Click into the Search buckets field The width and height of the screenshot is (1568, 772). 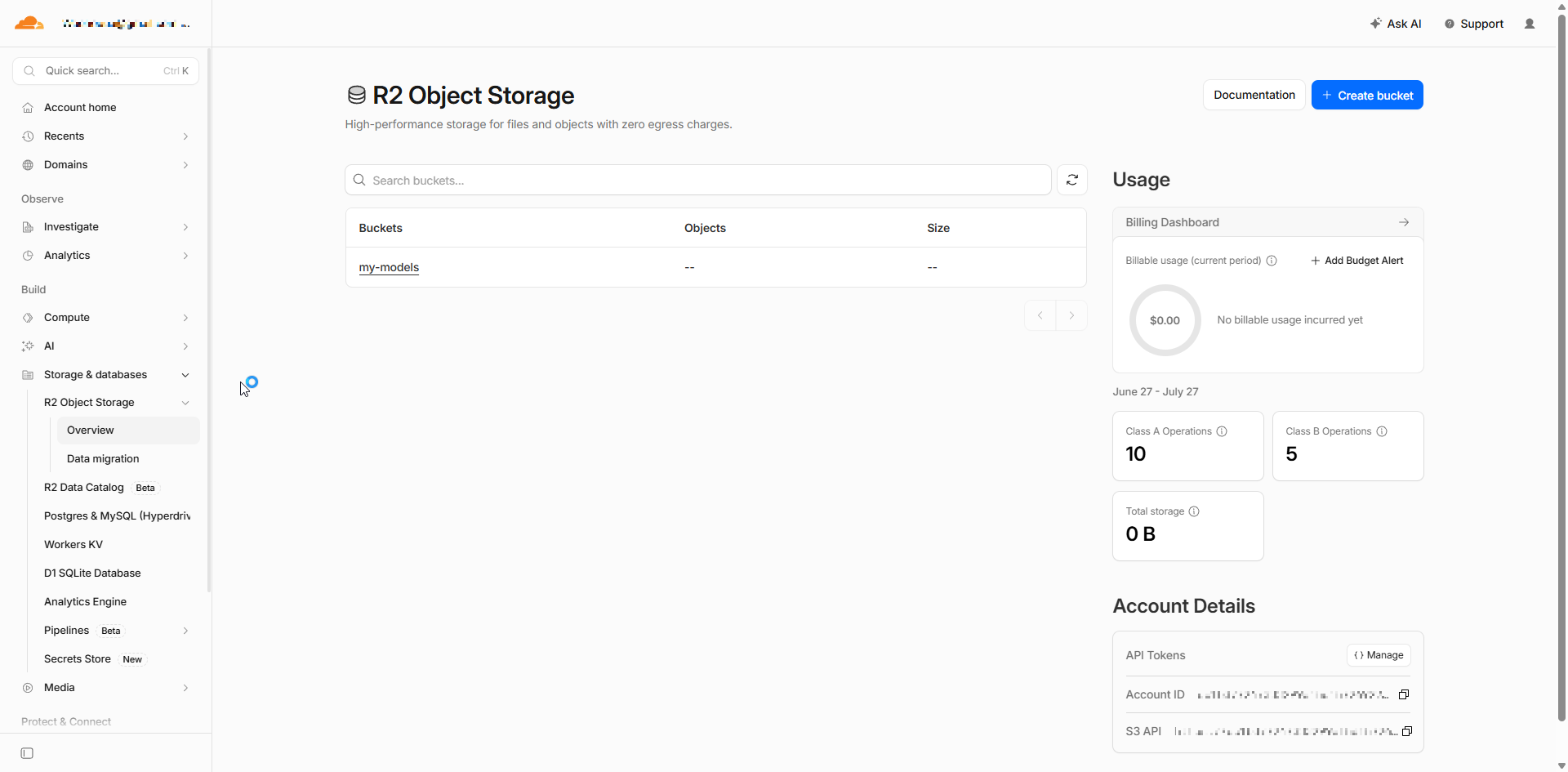(698, 180)
